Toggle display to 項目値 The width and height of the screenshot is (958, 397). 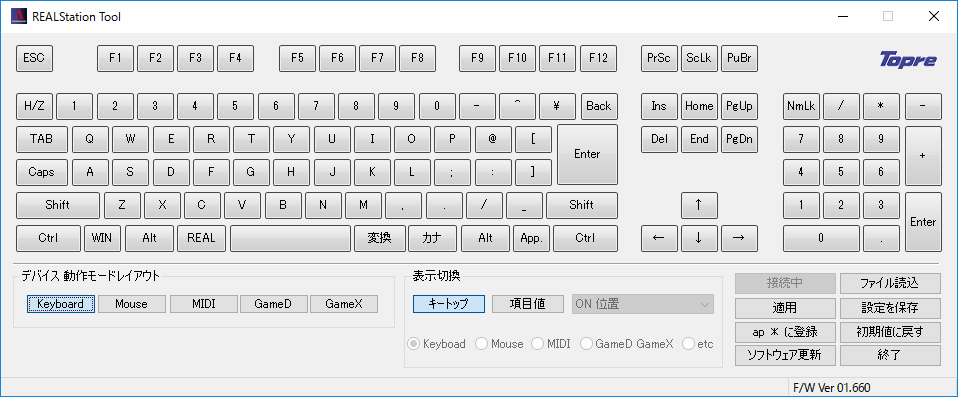pos(528,304)
